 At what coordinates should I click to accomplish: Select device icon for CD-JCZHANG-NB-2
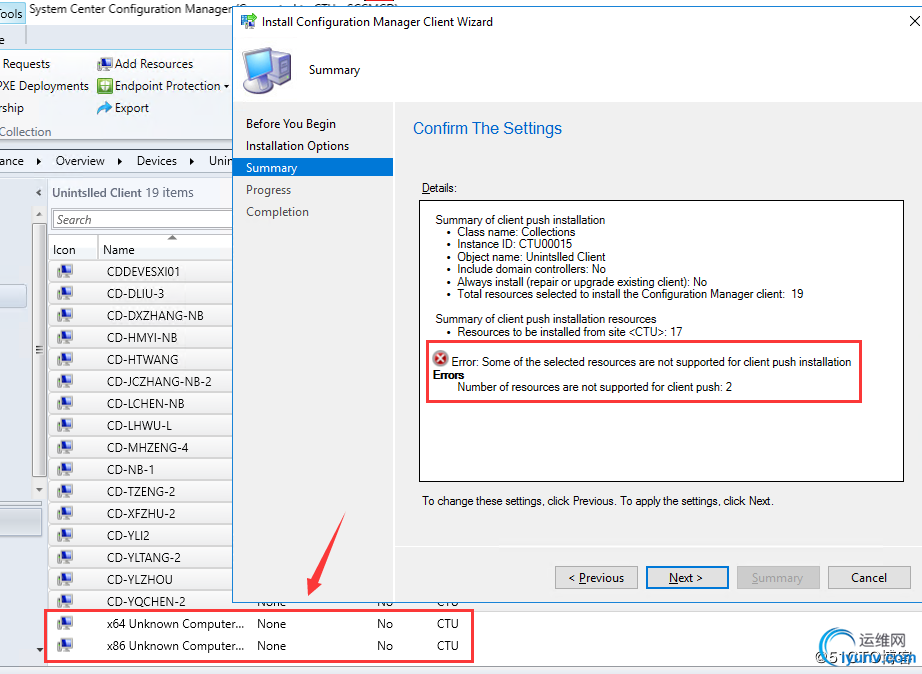pos(65,381)
